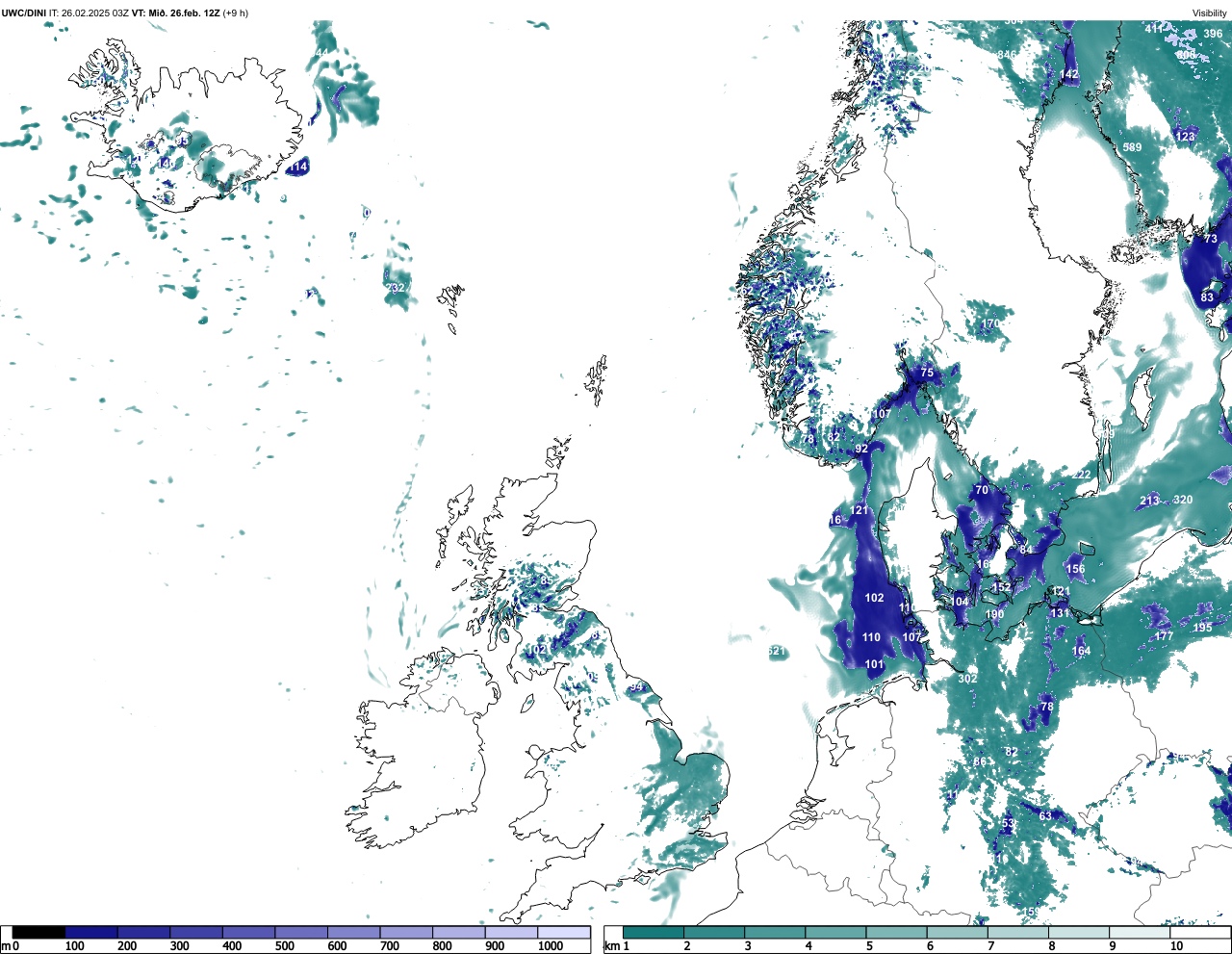The height and width of the screenshot is (954, 1232).
Task: Click the '396' value at top right corner
Action: pyautogui.click(x=1212, y=34)
